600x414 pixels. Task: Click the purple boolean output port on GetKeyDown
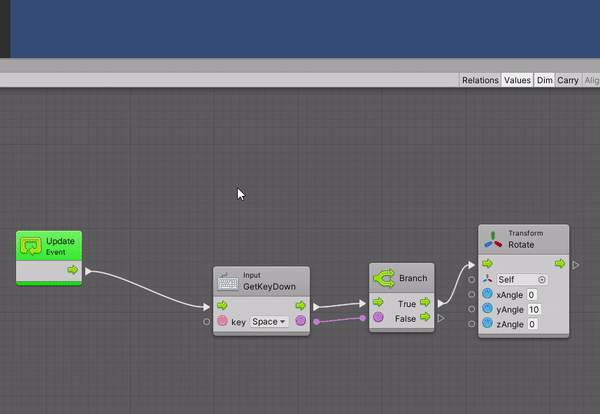300,321
